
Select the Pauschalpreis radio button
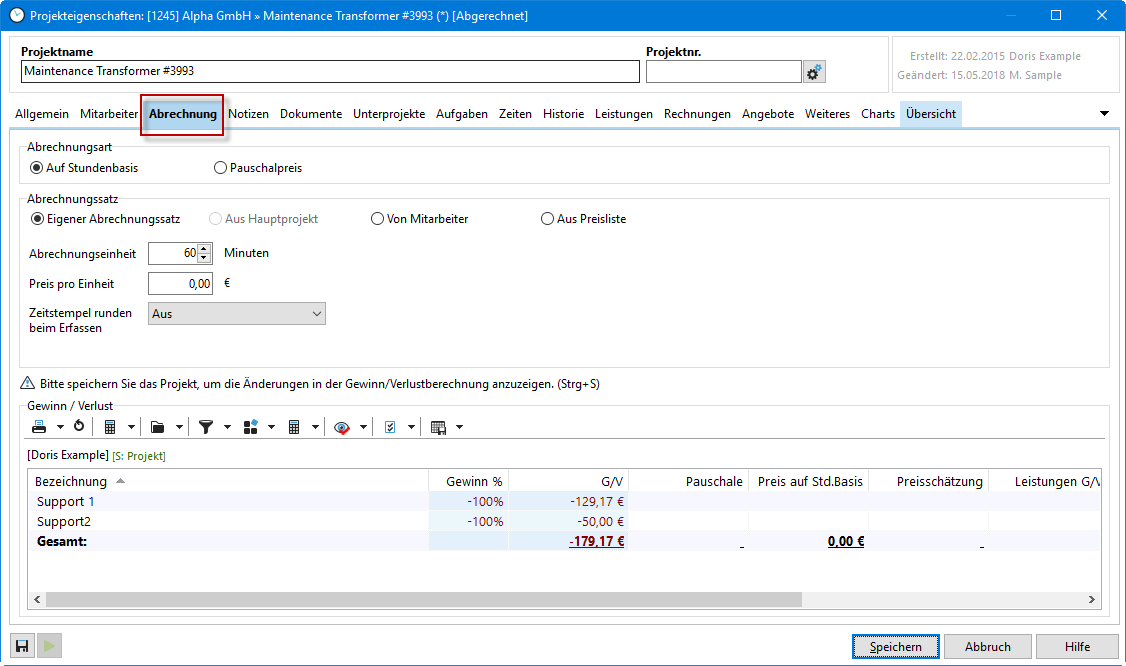tap(220, 168)
